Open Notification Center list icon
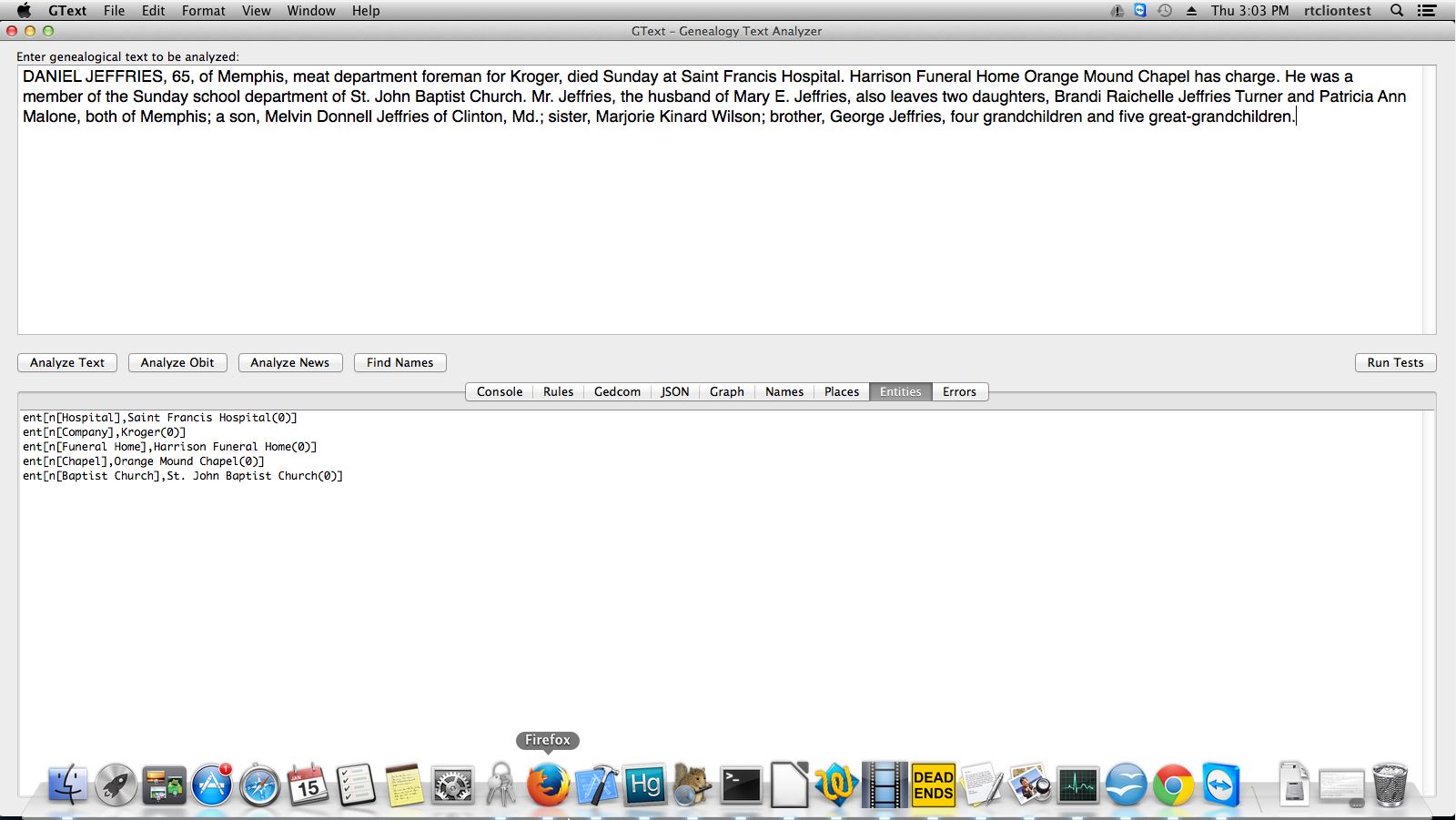Image resolution: width=1456 pixels, height=820 pixels. (1427, 11)
